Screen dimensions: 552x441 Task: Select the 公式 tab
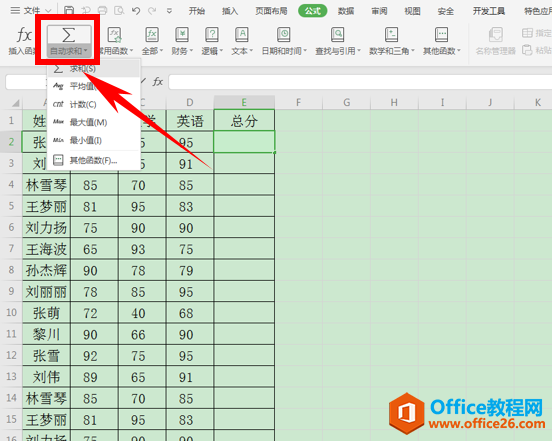313,11
